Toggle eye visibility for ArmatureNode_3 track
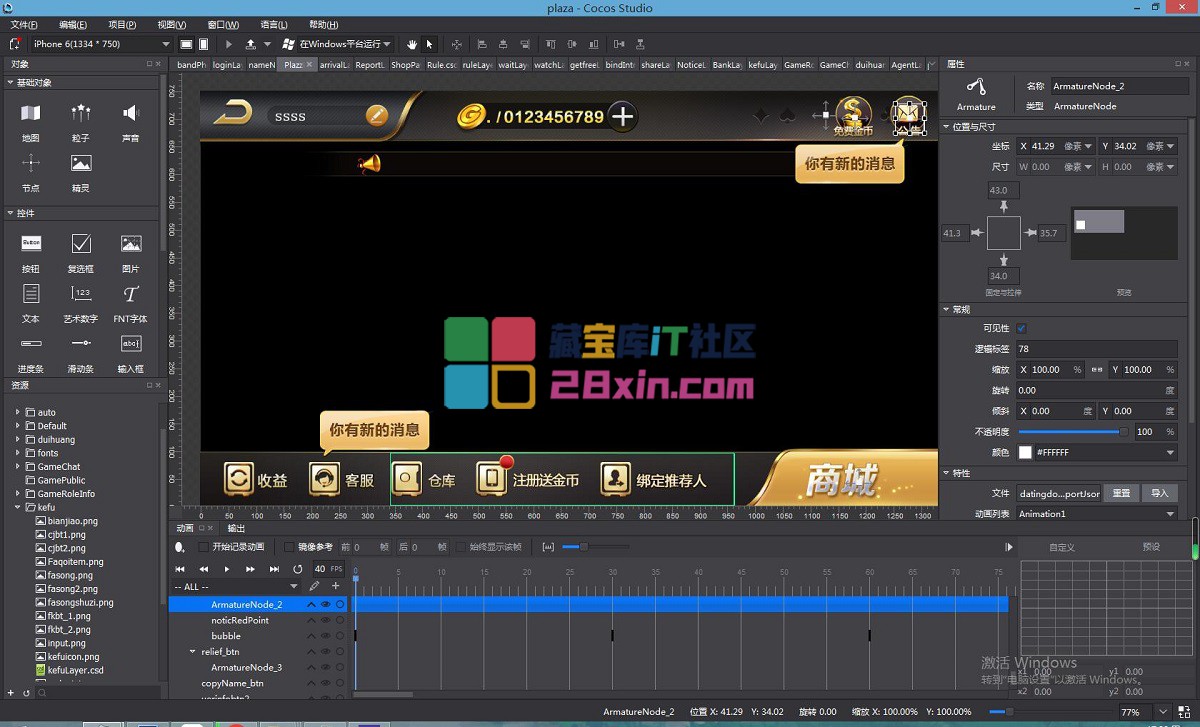 point(325,667)
